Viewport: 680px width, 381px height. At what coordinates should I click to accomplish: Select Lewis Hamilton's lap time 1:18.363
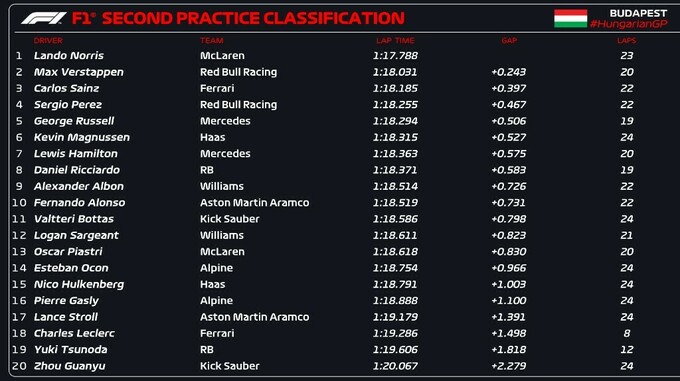point(395,153)
